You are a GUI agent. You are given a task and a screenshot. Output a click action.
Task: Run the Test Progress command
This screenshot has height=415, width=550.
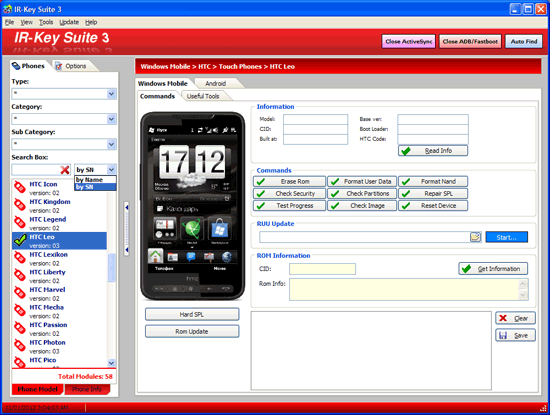[x=289, y=206]
